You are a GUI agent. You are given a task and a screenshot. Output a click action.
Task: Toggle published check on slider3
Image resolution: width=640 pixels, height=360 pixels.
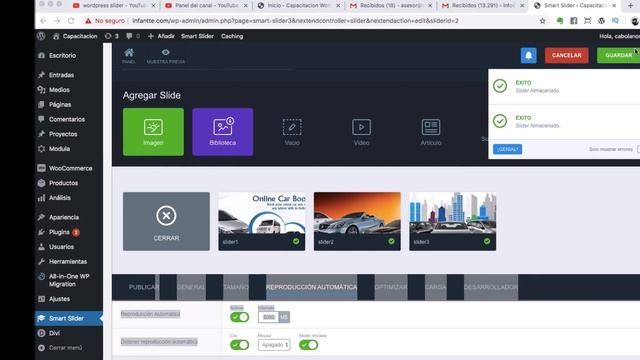click(487, 241)
